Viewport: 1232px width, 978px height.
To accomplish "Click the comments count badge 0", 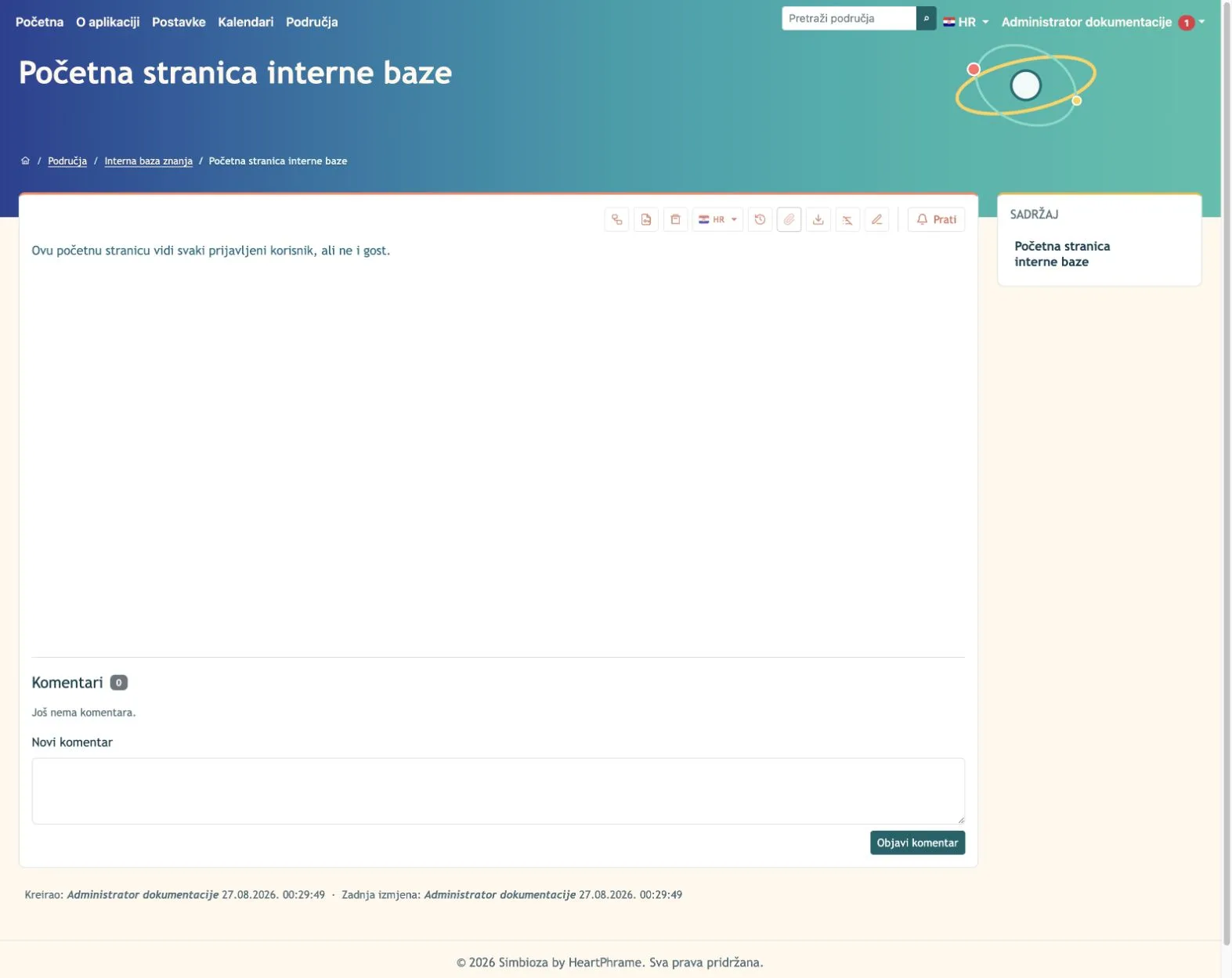I will [119, 683].
